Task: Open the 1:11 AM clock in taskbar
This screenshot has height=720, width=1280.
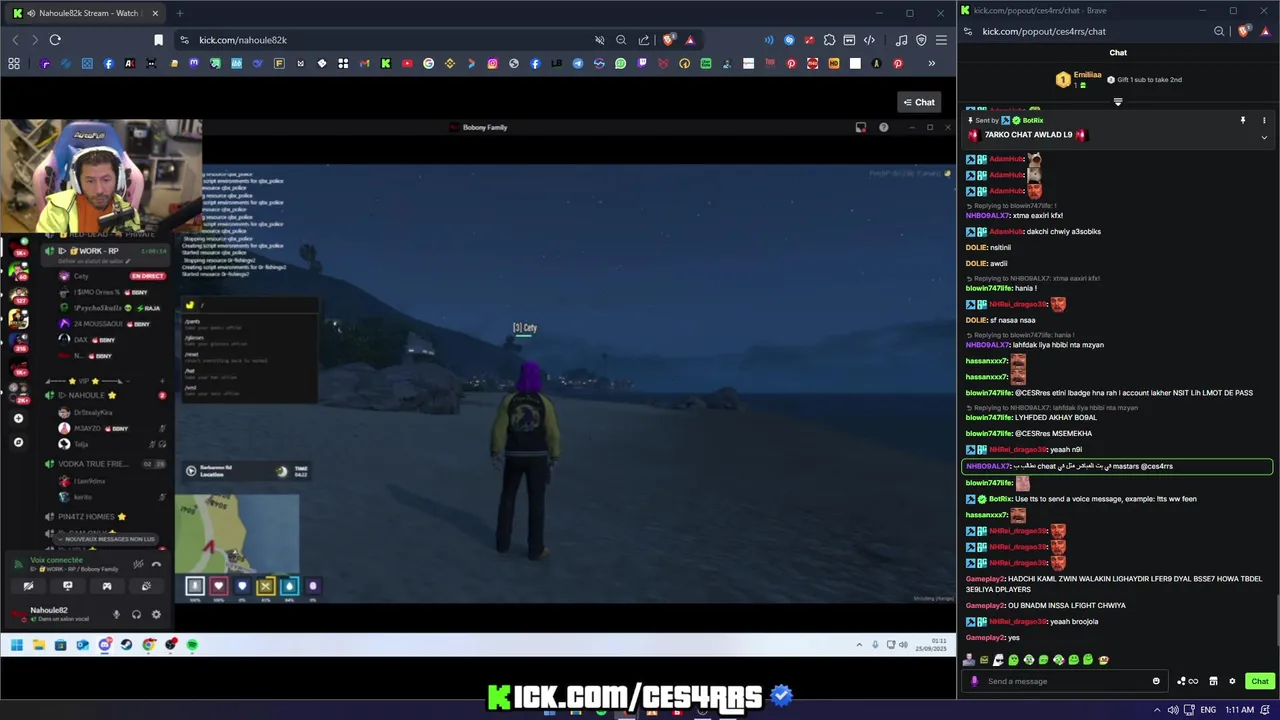Action: pyautogui.click(x=1240, y=710)
